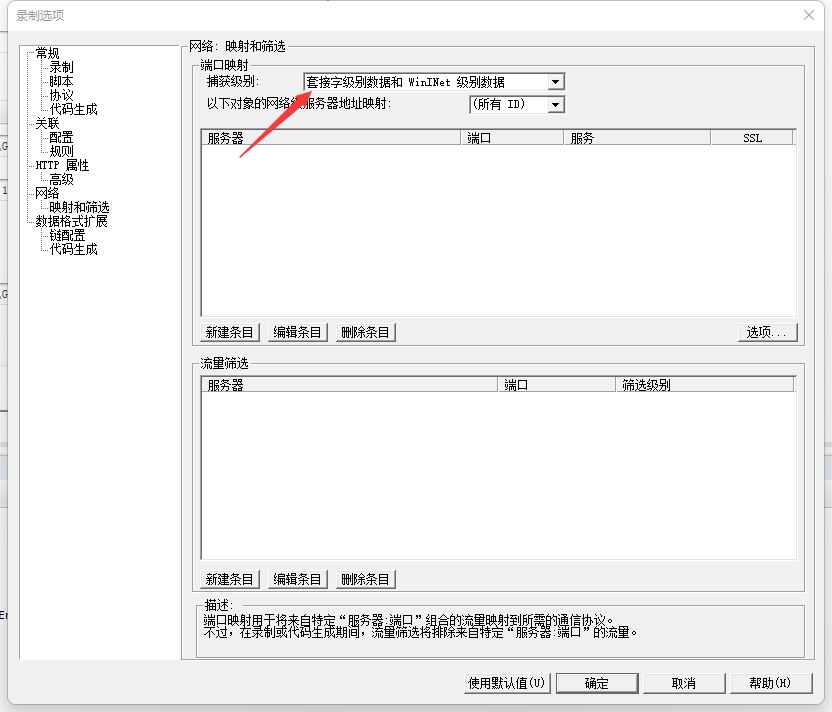
Task: Confirm settings with the 确定 button
Action: [x=597, y=682]
